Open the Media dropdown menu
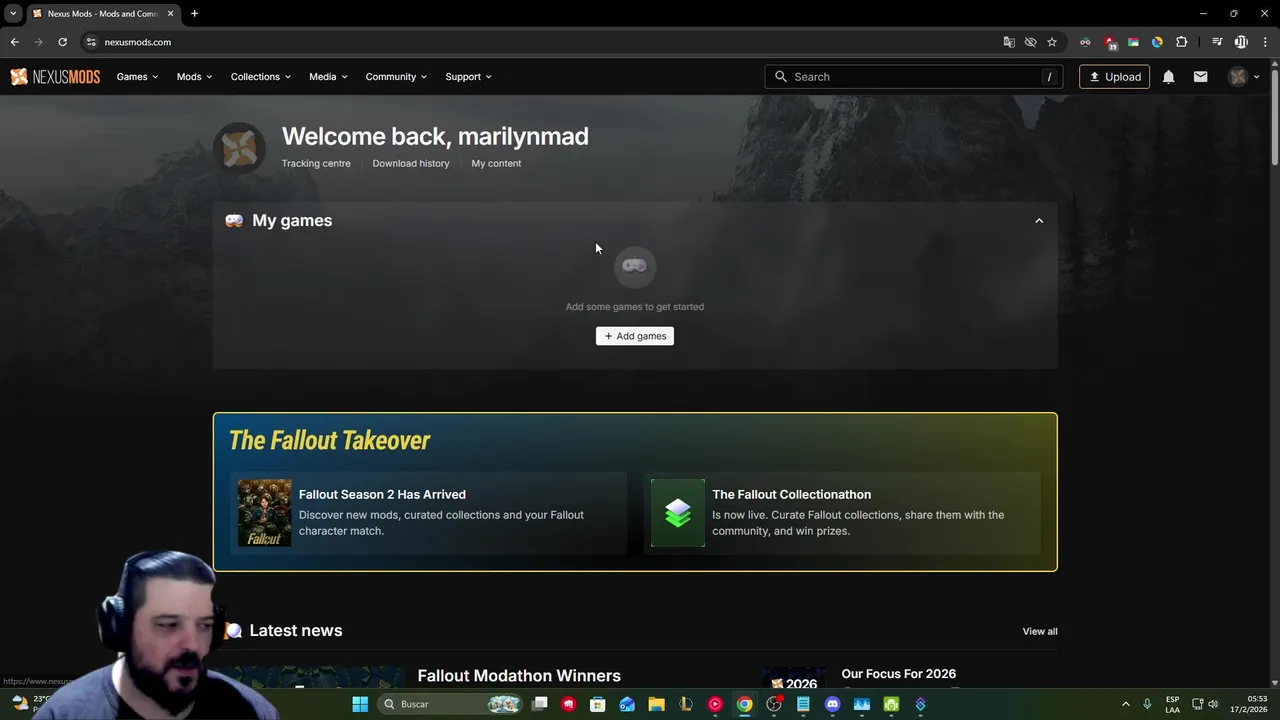The width and height of the screenshot is (1280, 720). click(x=328, y=77)
